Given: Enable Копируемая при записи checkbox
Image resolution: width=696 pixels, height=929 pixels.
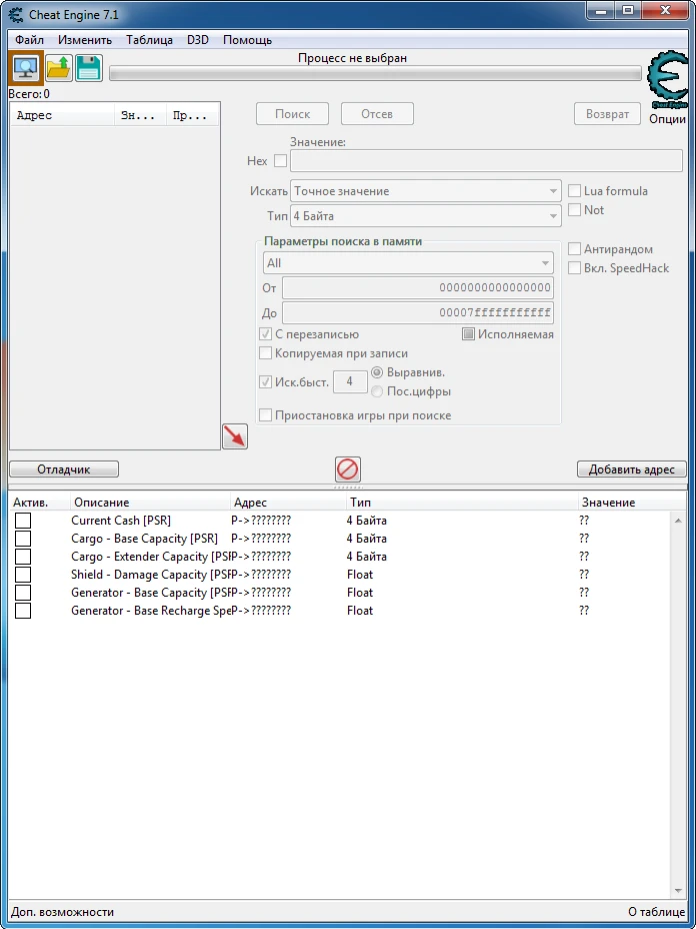Looking at the screenshot, I should tap(266, 353).
